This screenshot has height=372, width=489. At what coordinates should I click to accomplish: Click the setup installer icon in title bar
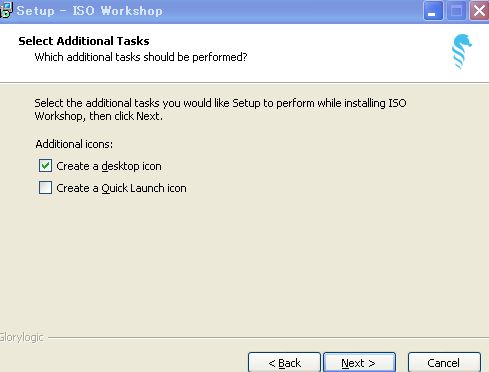point(6,10)
